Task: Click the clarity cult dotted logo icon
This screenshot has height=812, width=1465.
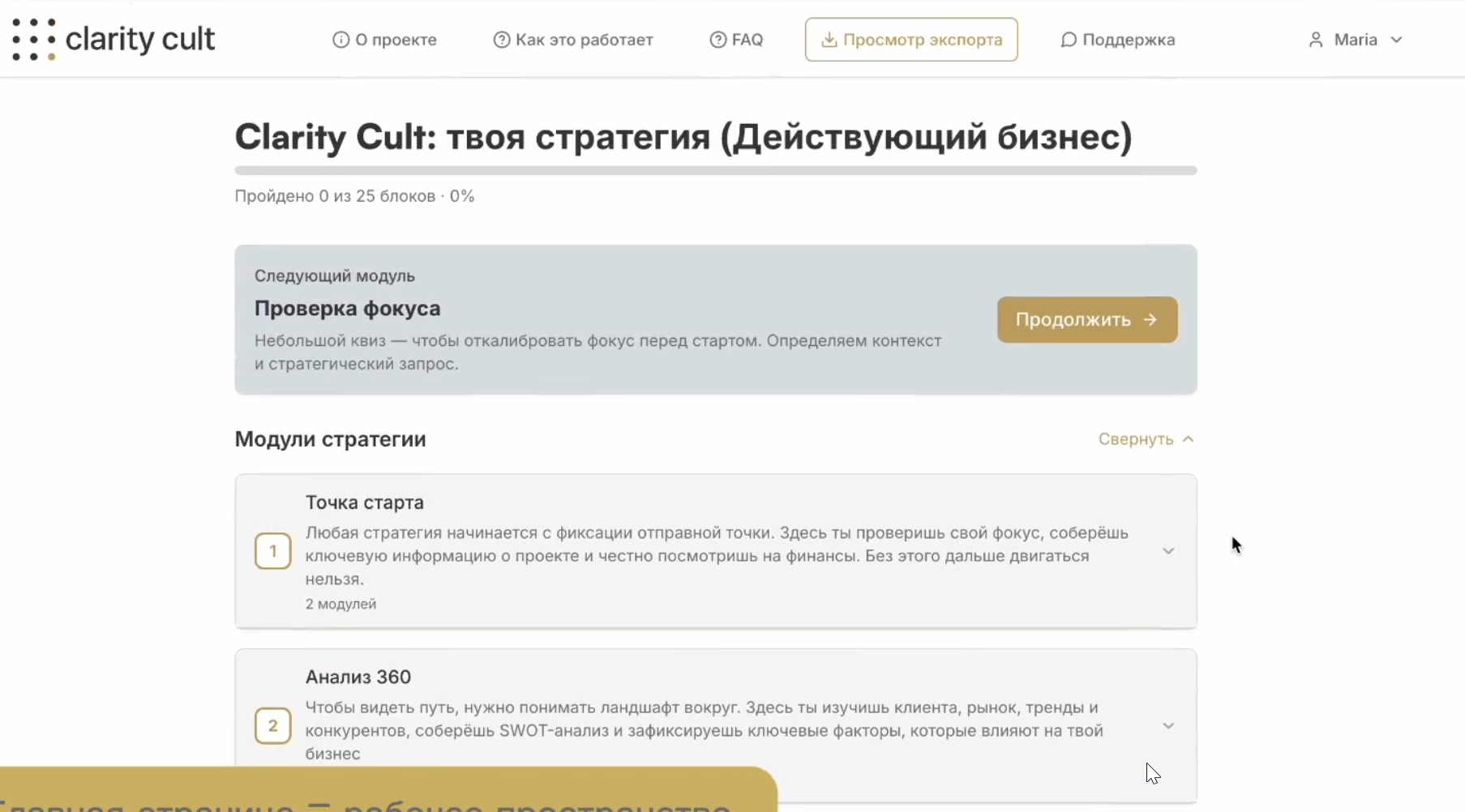Action: point(34,39)
